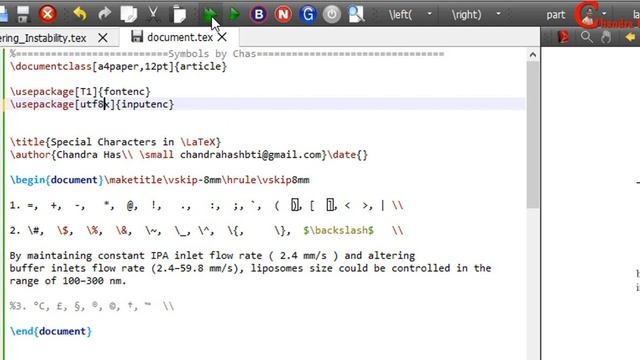This screenshot has width=640, height=360.
Task: Stop compilation with the grey power icon
Action: [331, 15]
